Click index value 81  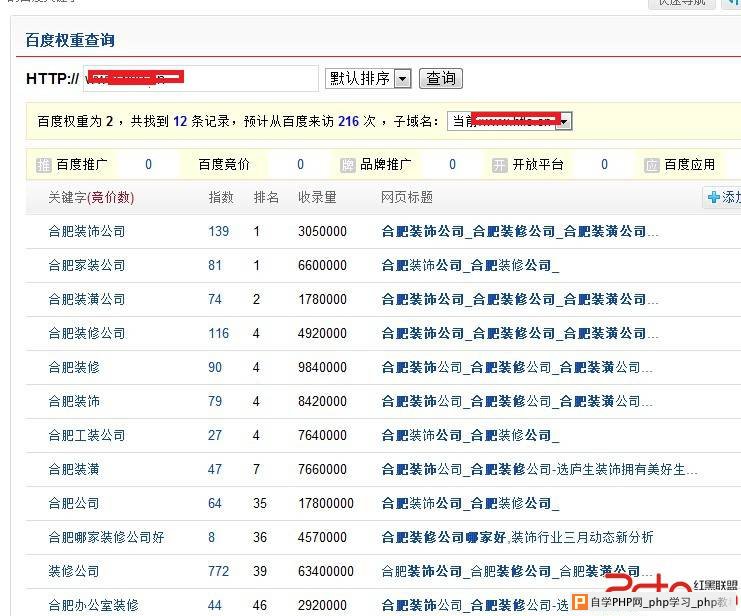215,265
